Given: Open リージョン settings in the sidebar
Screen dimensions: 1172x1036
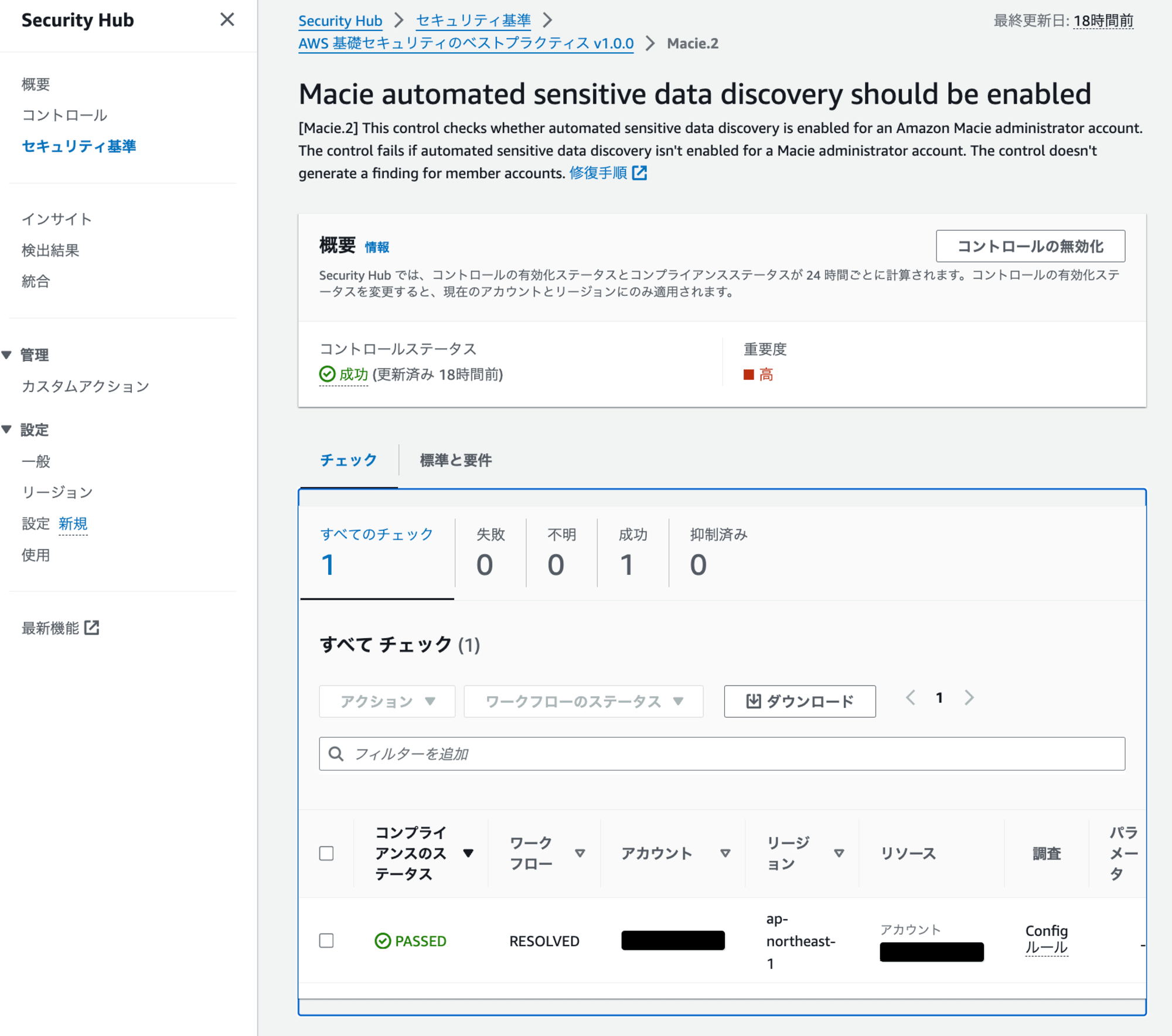Looking at the screenshot, I should tap(57, 492).
